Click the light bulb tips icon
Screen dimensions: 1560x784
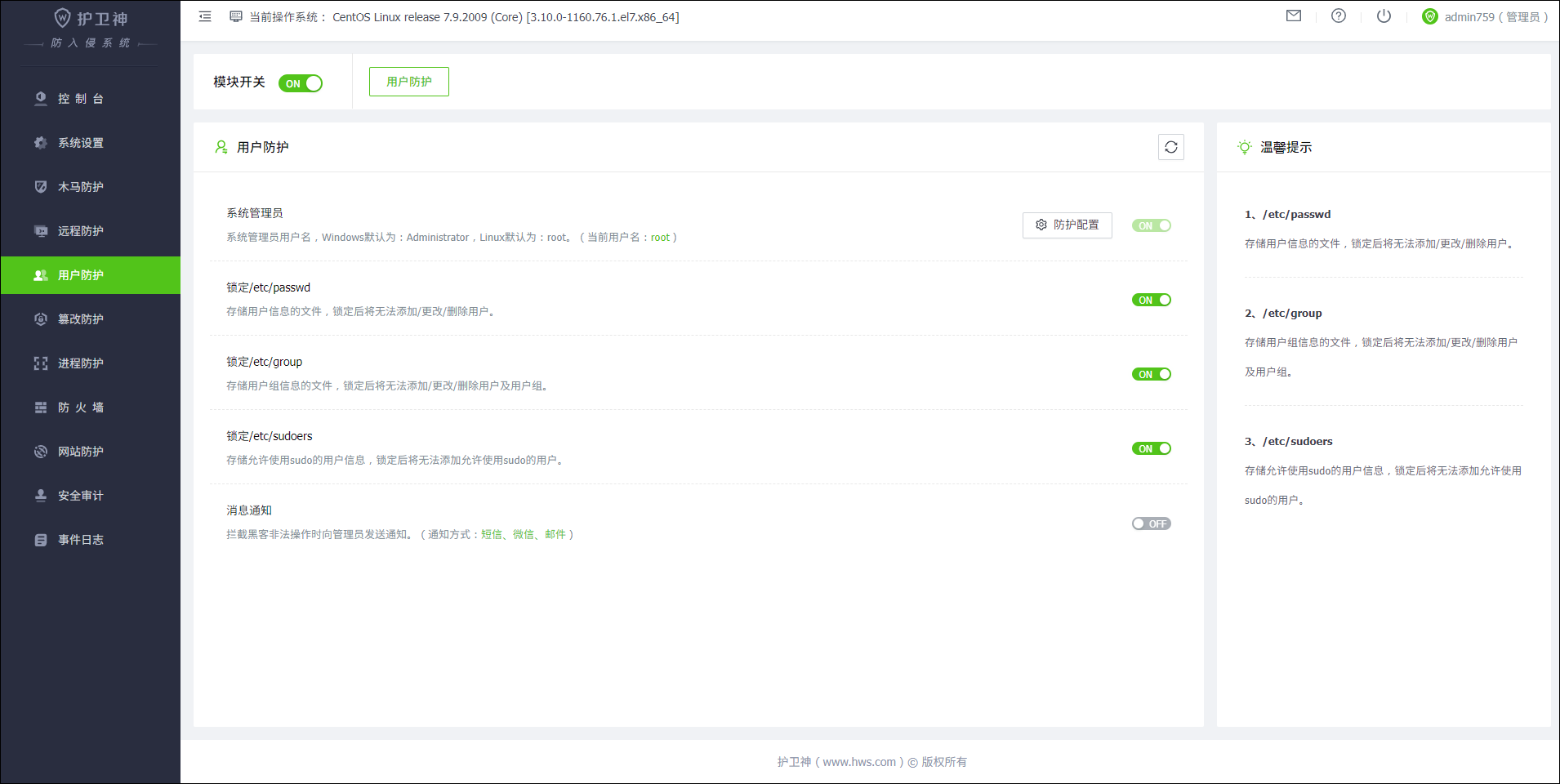click(1245, 147)
